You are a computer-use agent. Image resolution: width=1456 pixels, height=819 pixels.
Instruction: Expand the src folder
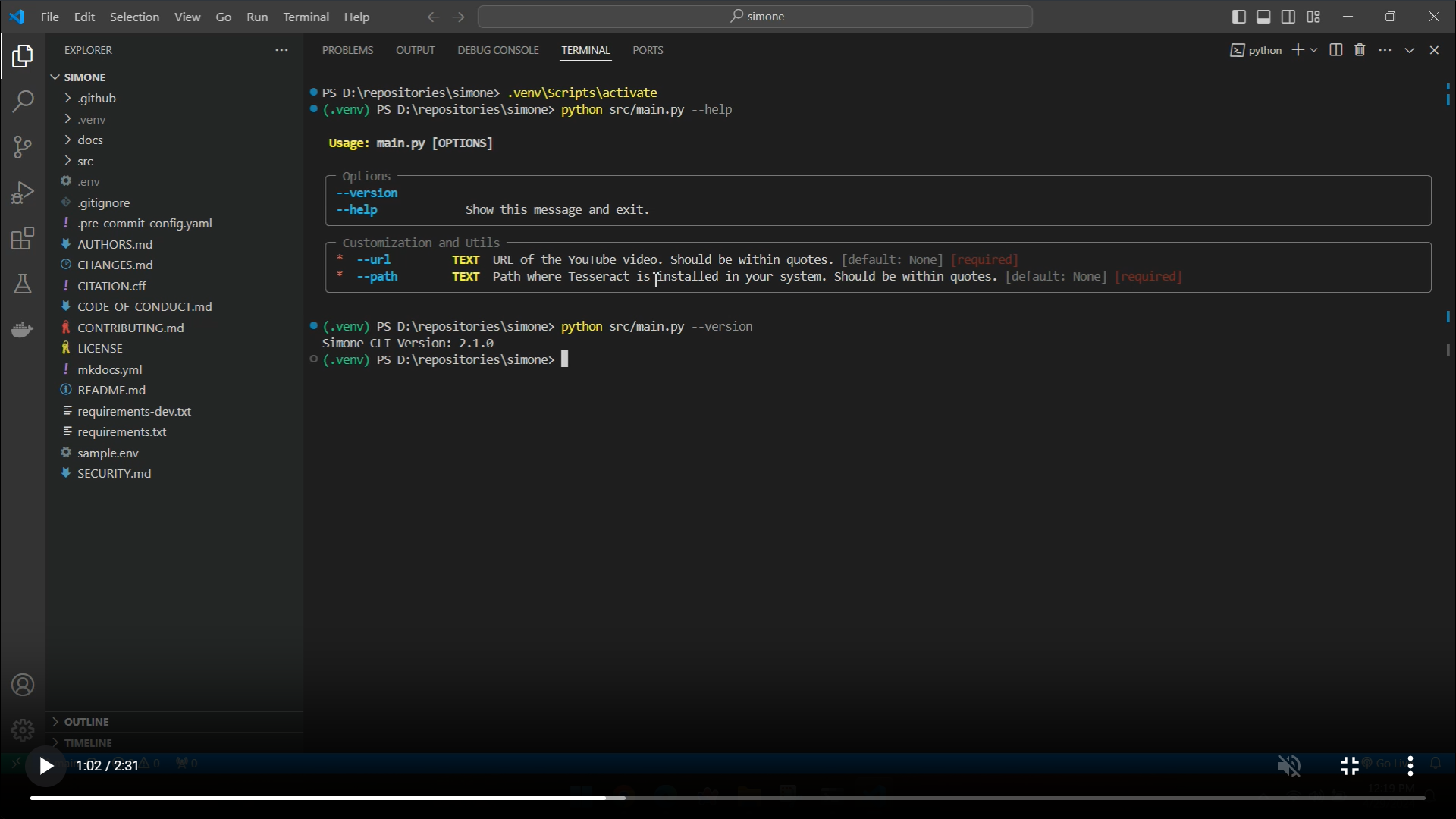click(86, 161)
